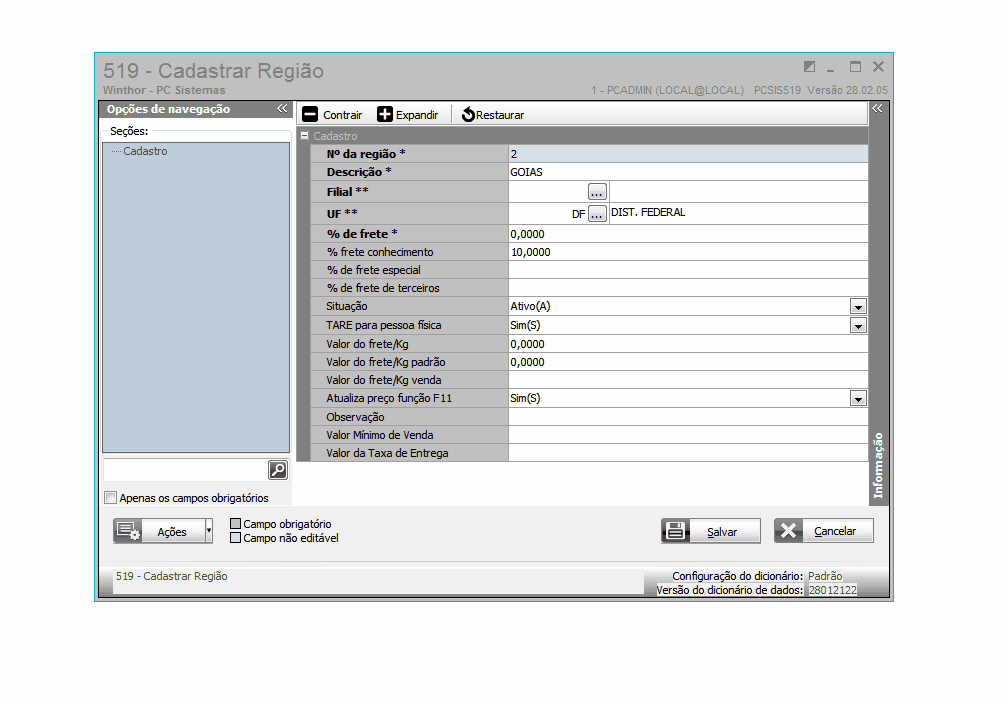Click the Nº da região * label
This screenshot has width=1008, height=705.
click(x=366, y=154)
